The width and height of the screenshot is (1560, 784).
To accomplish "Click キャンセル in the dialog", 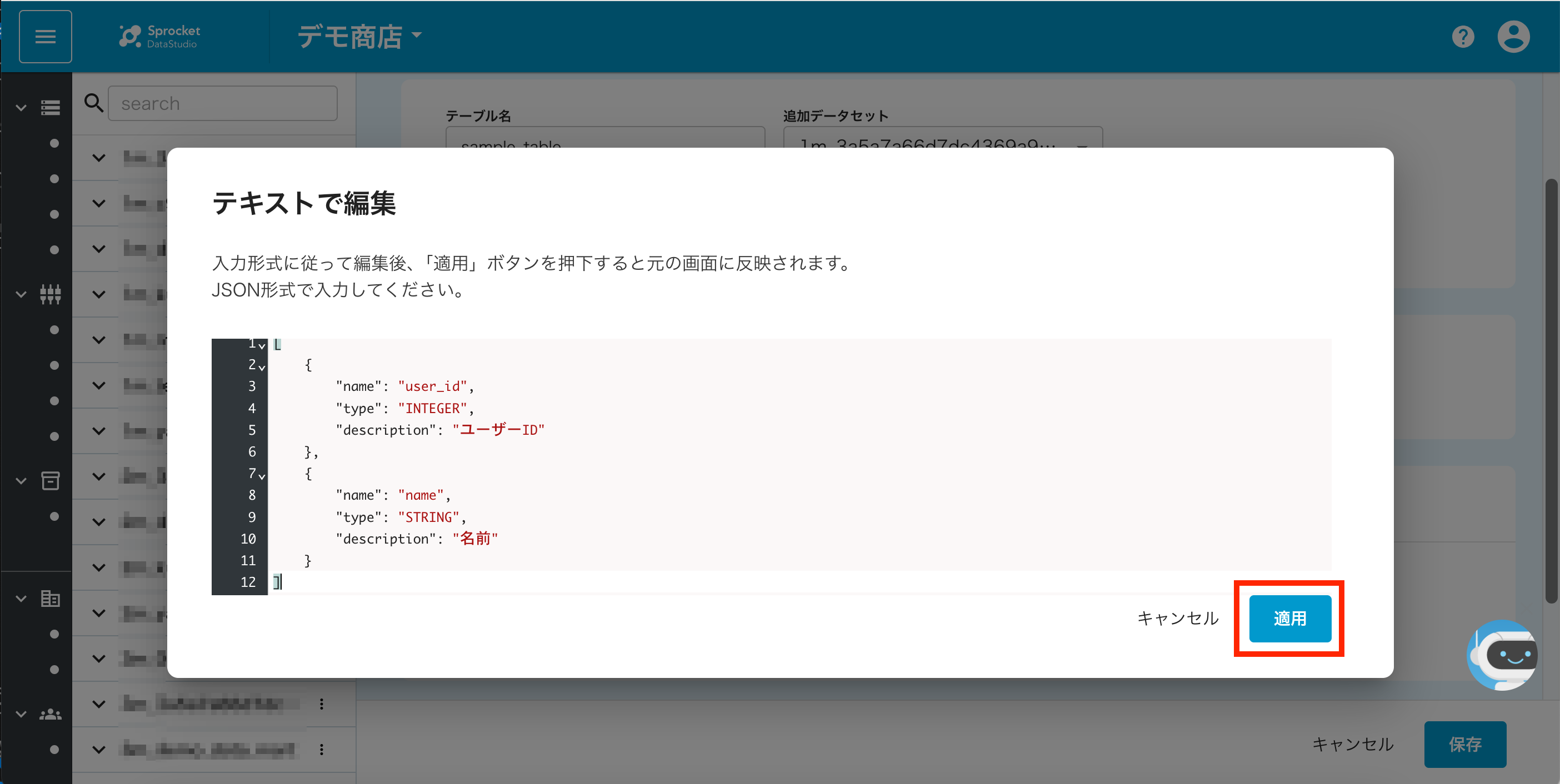I will pos(1177,618).
